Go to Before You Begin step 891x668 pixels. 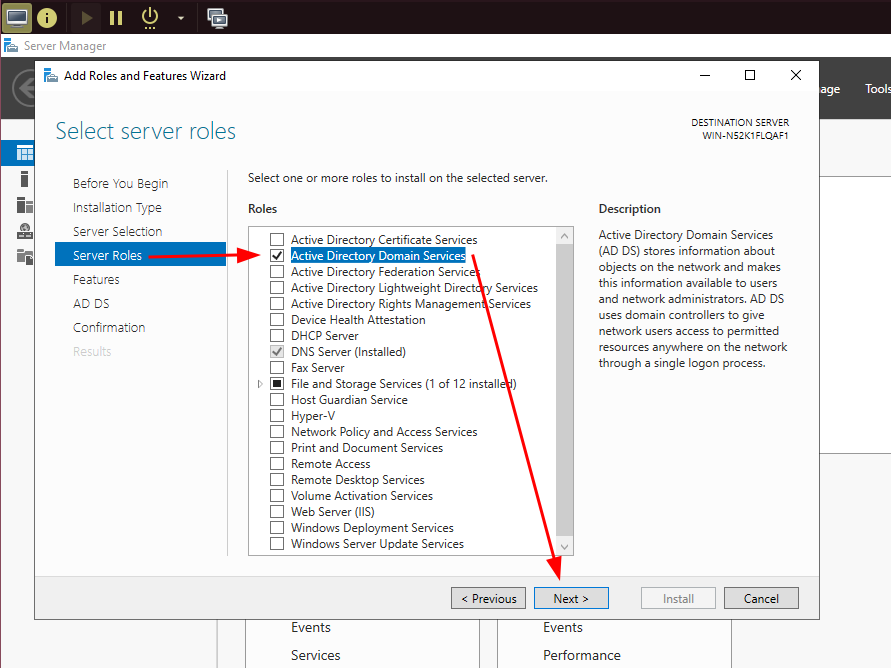click(120, 183)
